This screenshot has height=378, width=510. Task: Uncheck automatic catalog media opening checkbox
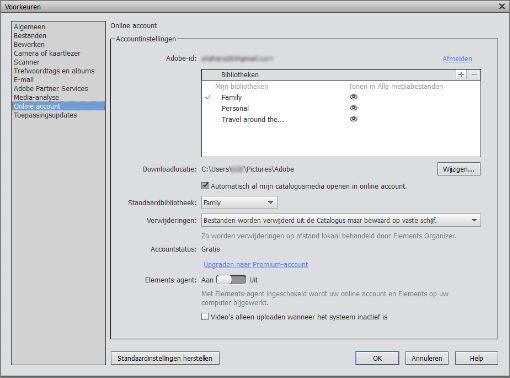205,186
